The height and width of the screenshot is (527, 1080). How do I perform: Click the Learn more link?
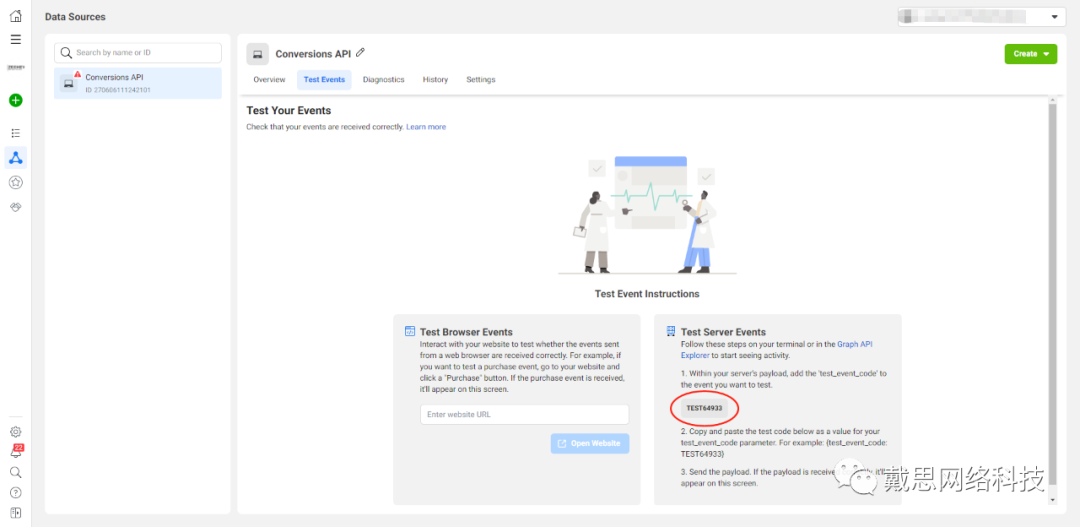click(x=426, y=127)
